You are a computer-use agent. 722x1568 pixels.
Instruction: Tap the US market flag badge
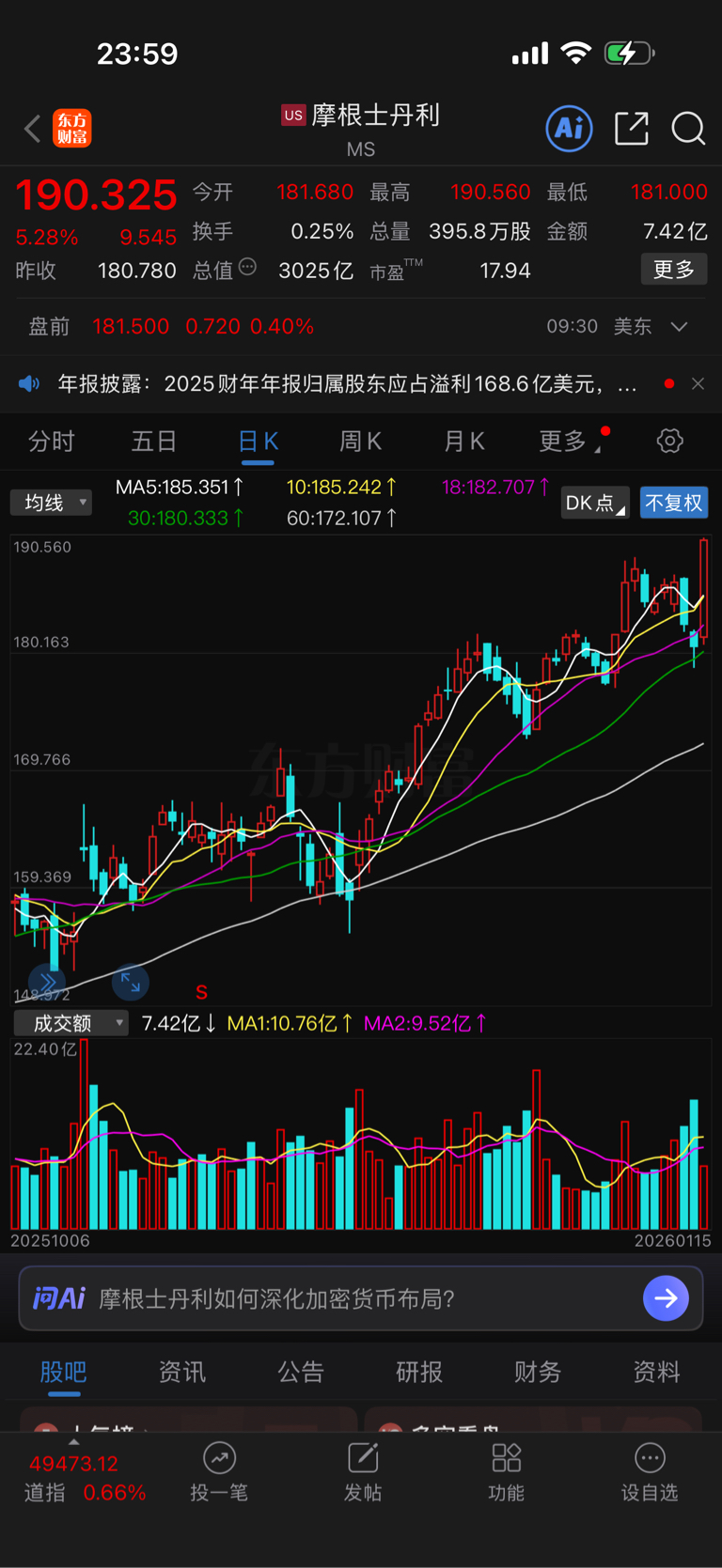pyautogui.click(x=293, y=115)
